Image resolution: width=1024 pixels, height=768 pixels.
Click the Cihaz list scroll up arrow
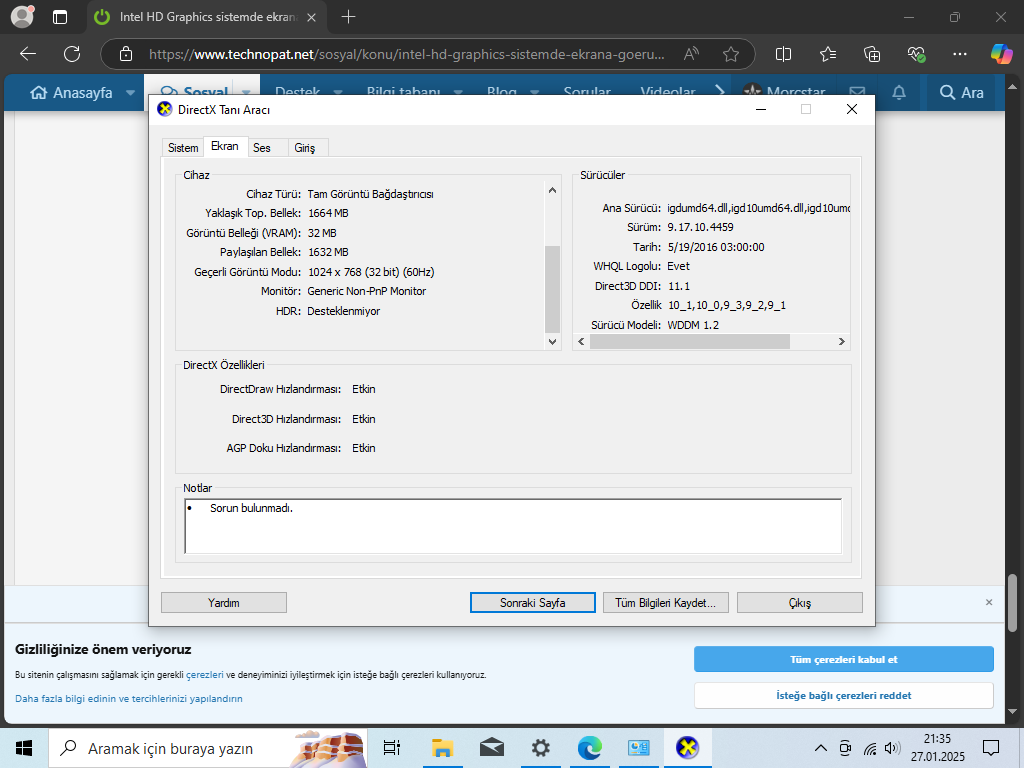[552, 190]
